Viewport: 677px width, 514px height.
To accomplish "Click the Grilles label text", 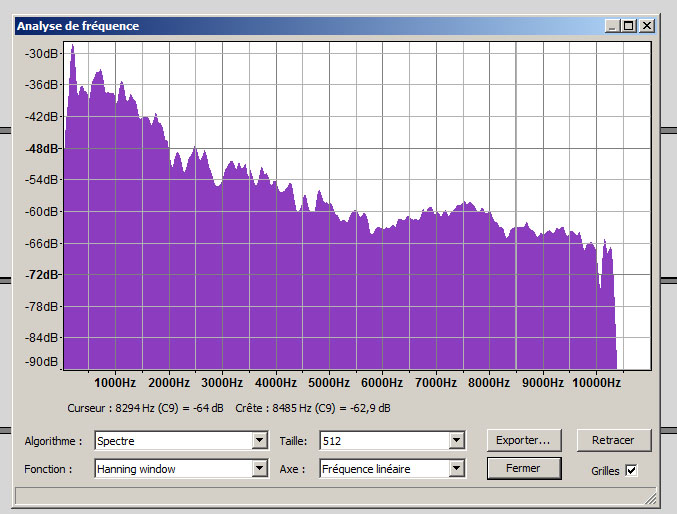I will coord(605,471).
